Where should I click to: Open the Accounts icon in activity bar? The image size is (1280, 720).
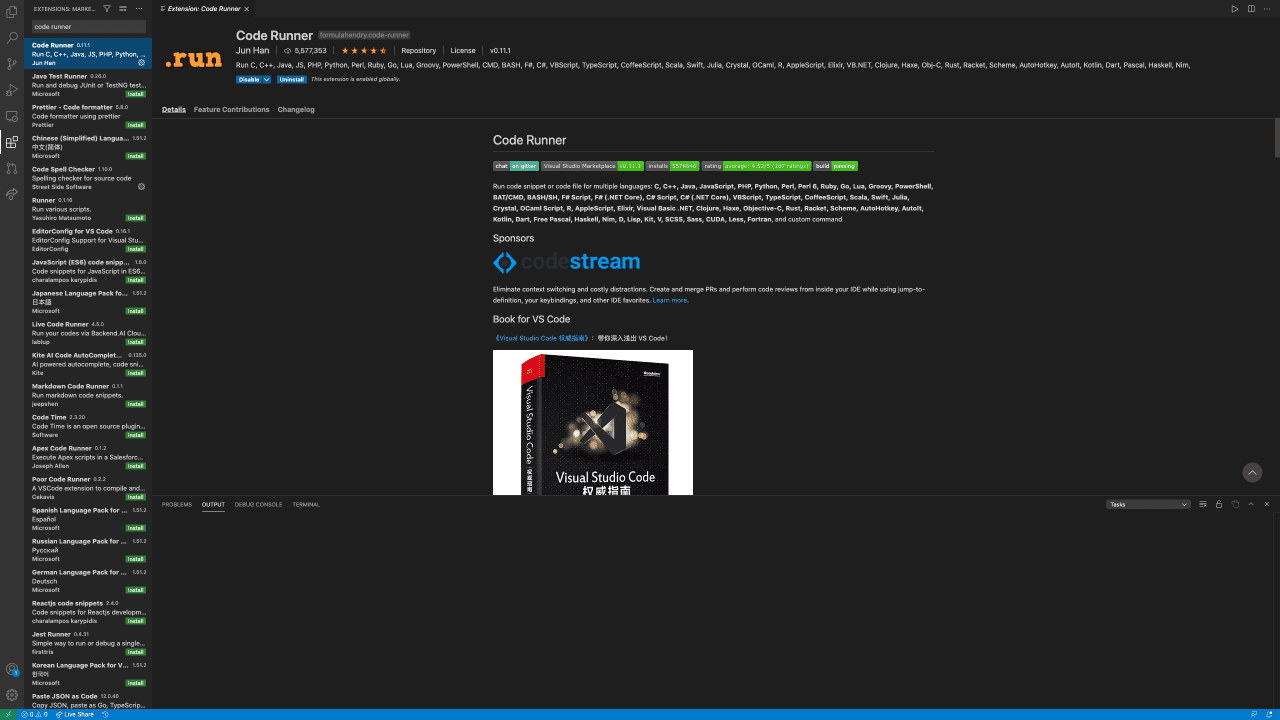pyautogui.click(x=12, y=670)
